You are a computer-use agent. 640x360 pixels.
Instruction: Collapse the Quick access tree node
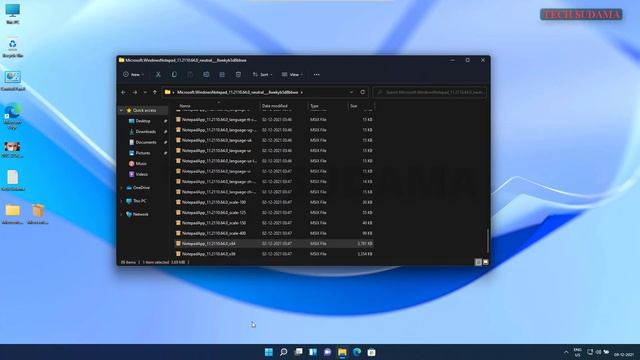tap(122, 111)
